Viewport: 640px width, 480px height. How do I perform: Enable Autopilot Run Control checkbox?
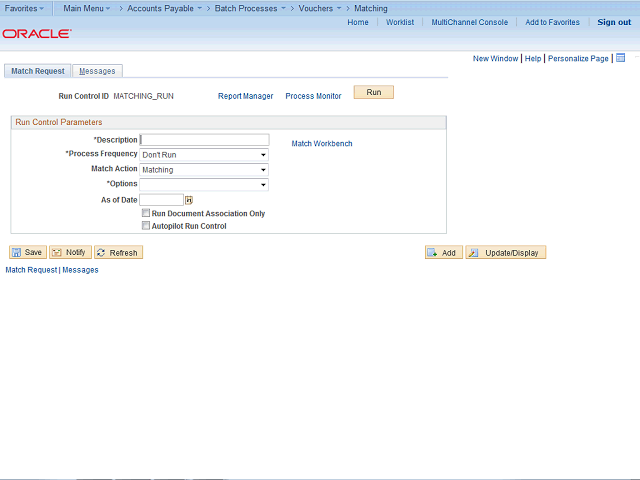[146, 225]
